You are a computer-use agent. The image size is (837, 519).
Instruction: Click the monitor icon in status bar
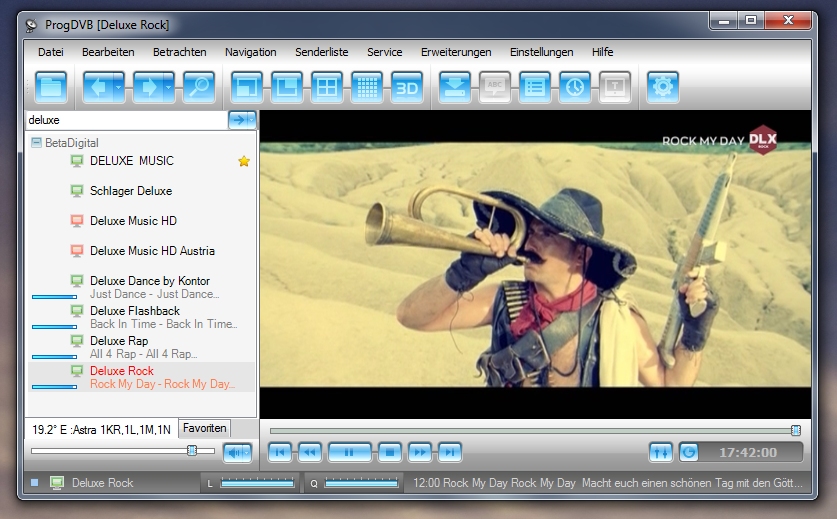click(x=57, y=483)
